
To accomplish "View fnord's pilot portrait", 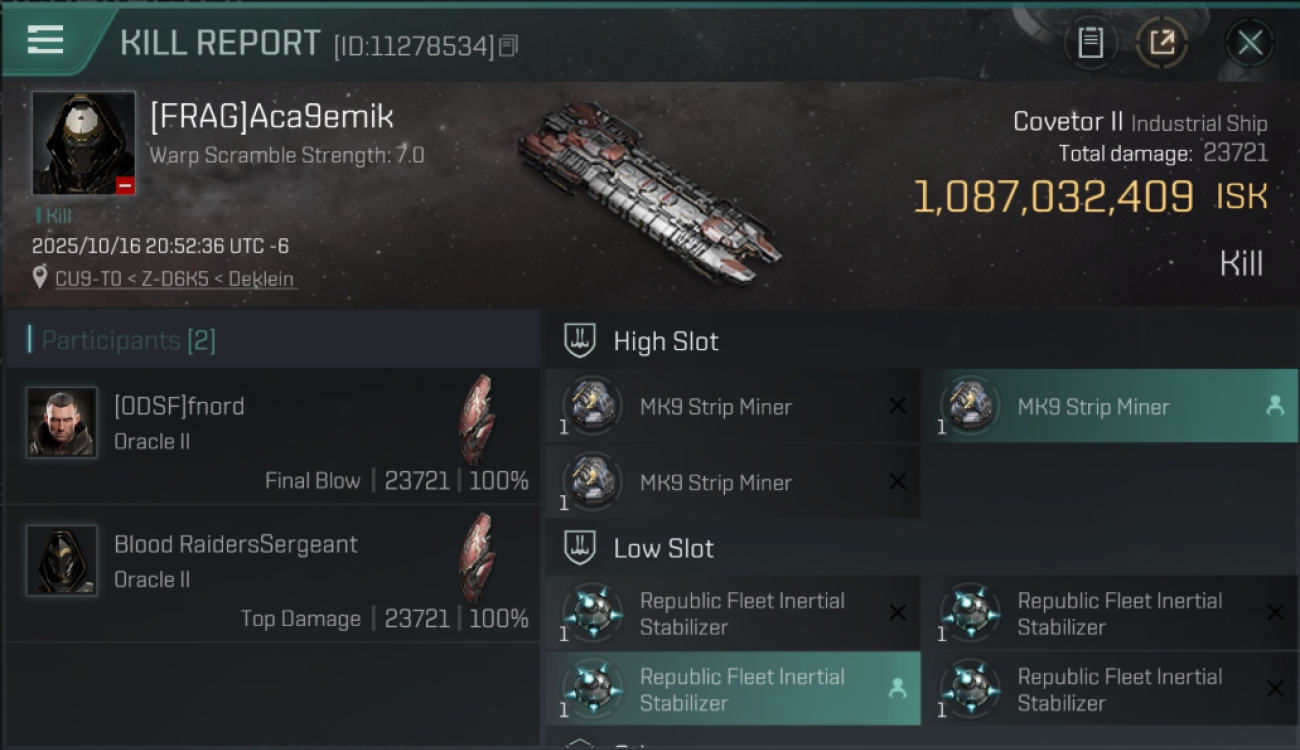I will pyautogui.click(x=62, y=422).
